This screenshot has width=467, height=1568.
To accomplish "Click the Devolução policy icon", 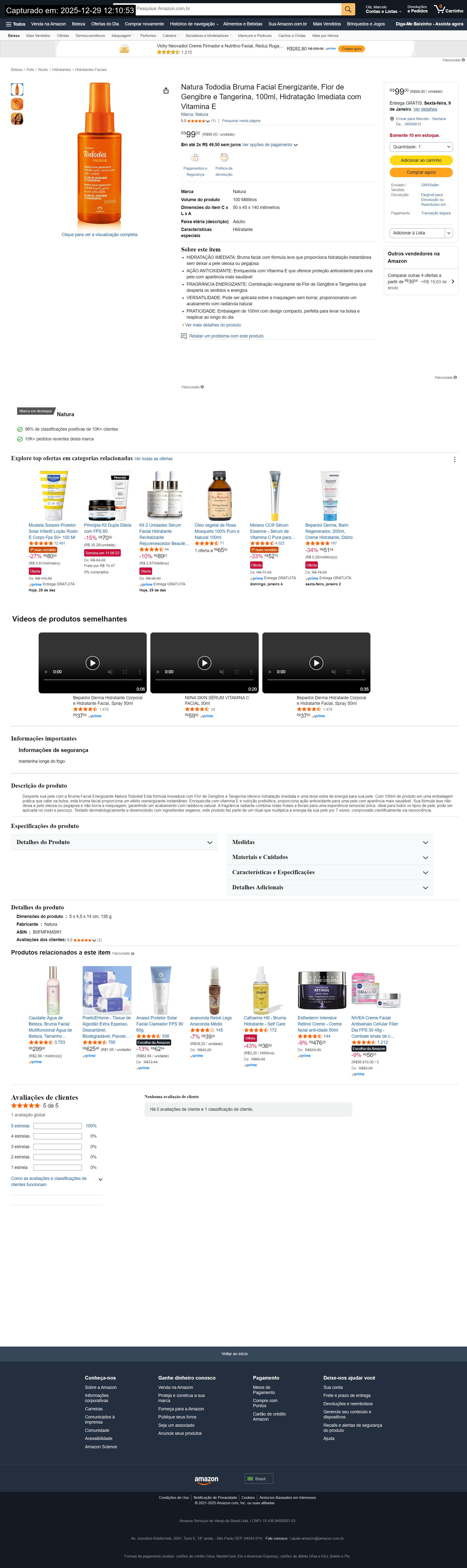I will tap(224, 158).
